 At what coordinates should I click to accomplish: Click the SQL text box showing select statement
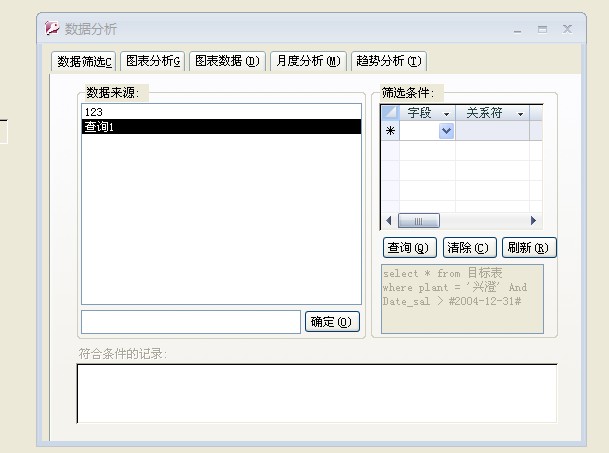(462, 299)
